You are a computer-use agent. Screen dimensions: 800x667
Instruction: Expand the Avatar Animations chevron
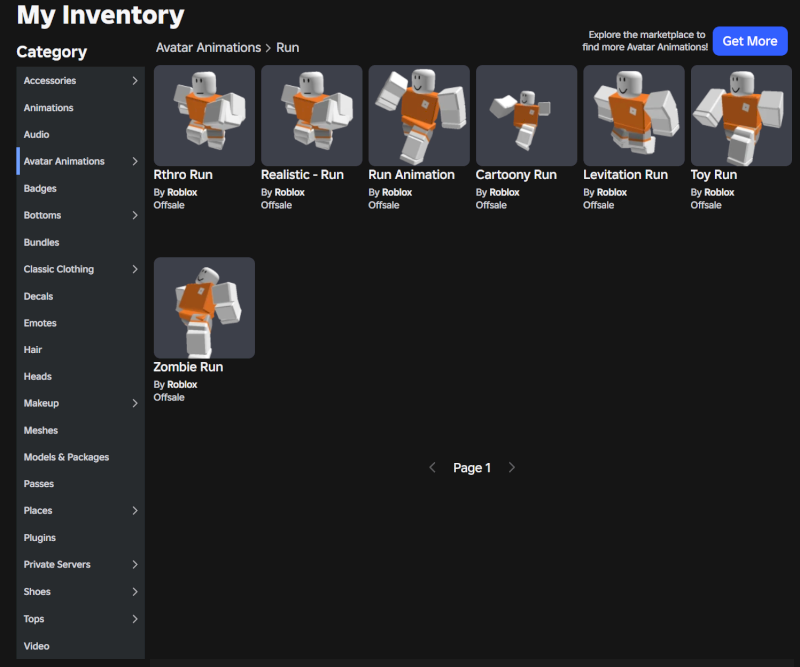tap(135, 161)
